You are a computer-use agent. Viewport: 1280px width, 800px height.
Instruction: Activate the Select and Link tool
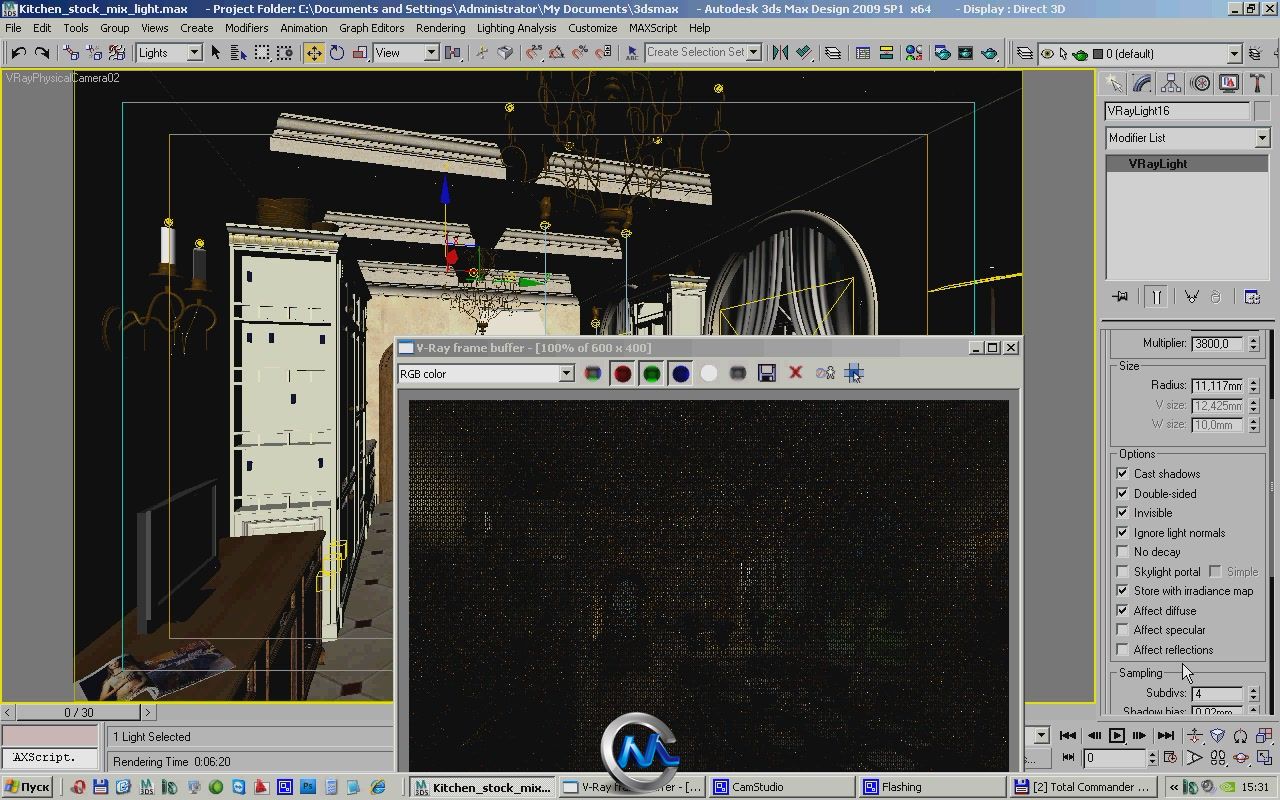point(71,53)
